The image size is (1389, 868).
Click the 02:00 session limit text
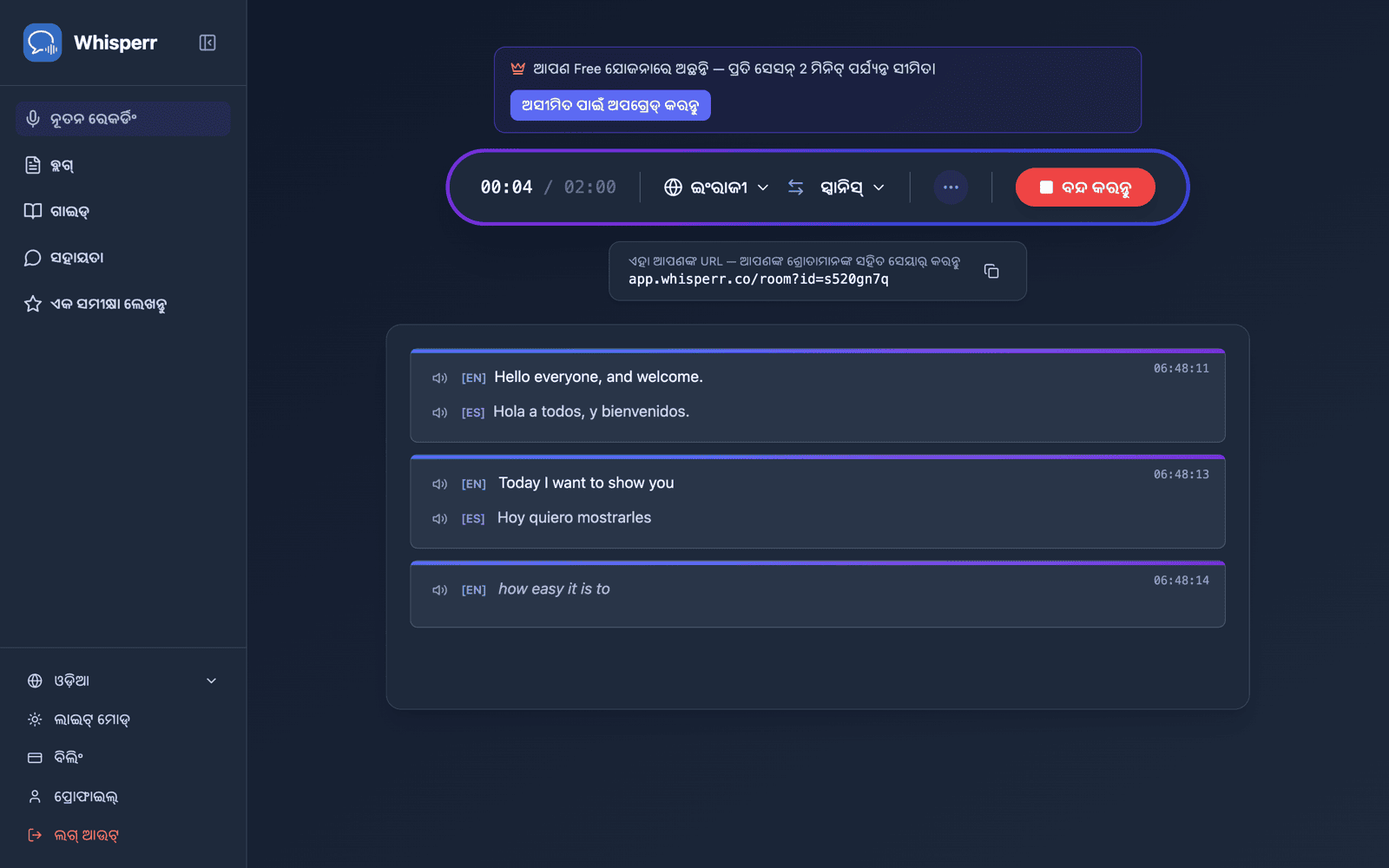click(x=590, y=187)
